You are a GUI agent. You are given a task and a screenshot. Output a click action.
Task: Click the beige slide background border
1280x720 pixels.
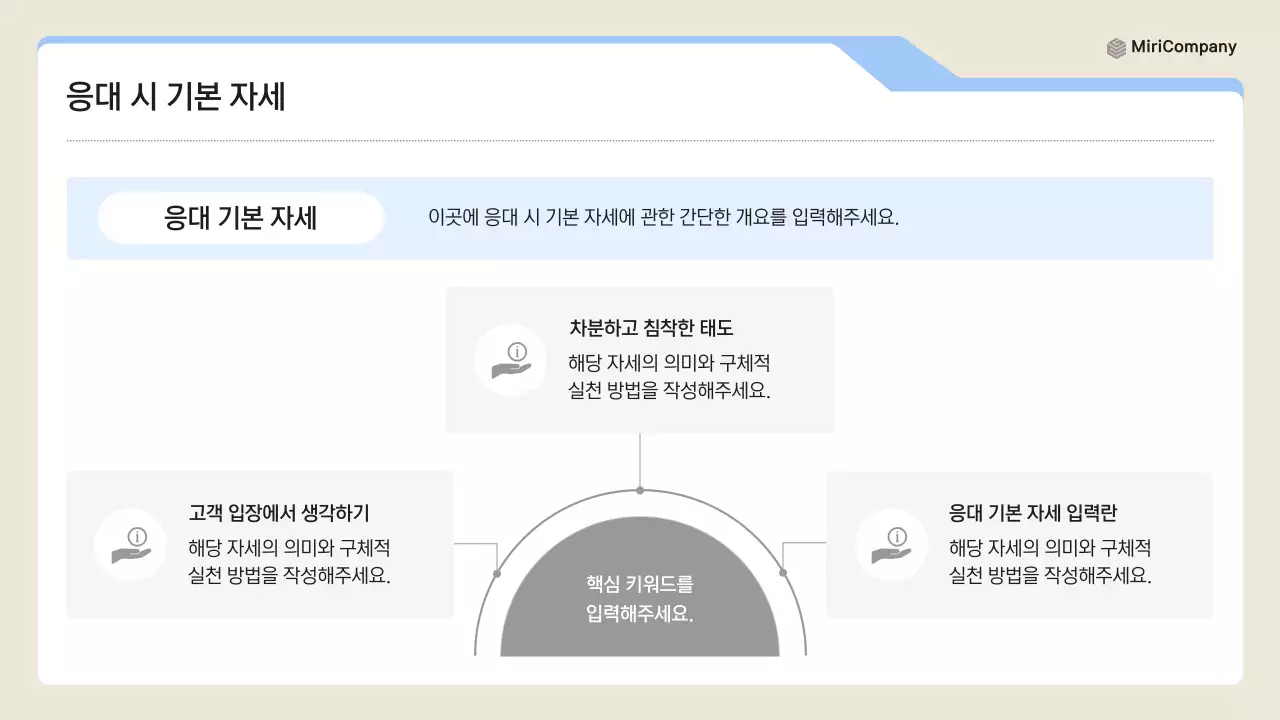point(18,360)
